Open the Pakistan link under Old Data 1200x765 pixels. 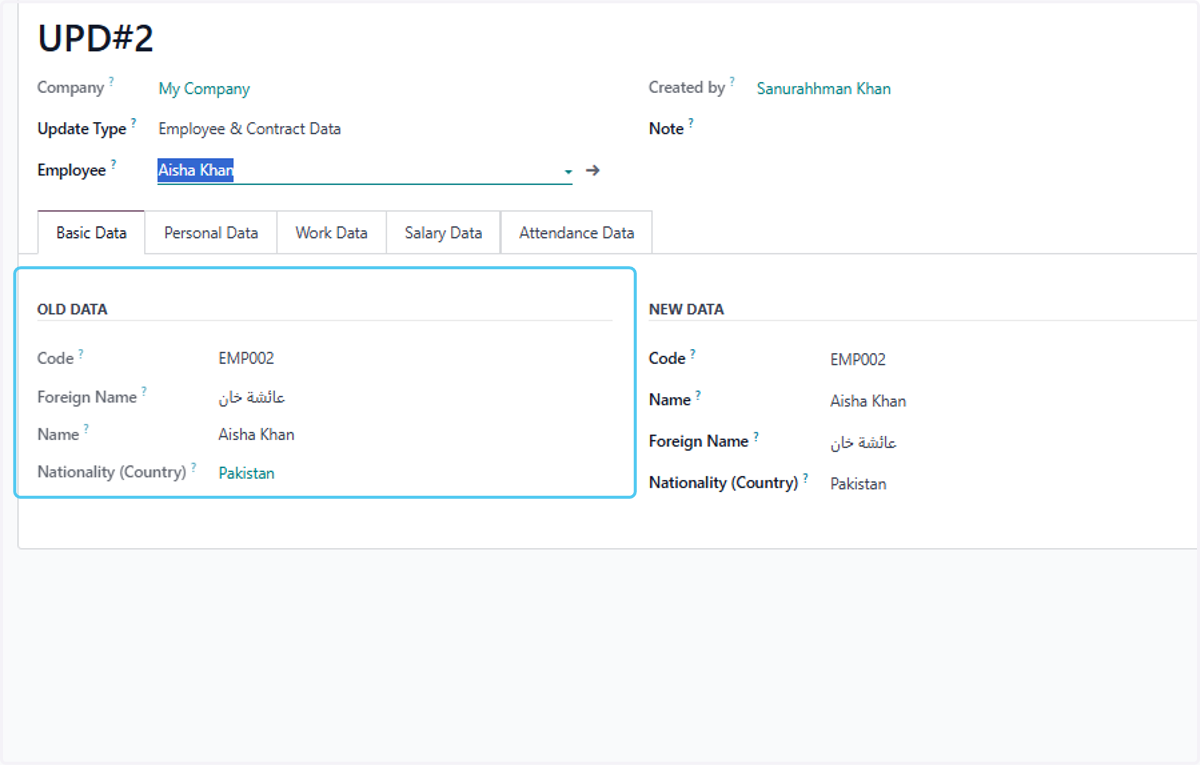pyautogui.click(x=246, y=473)
